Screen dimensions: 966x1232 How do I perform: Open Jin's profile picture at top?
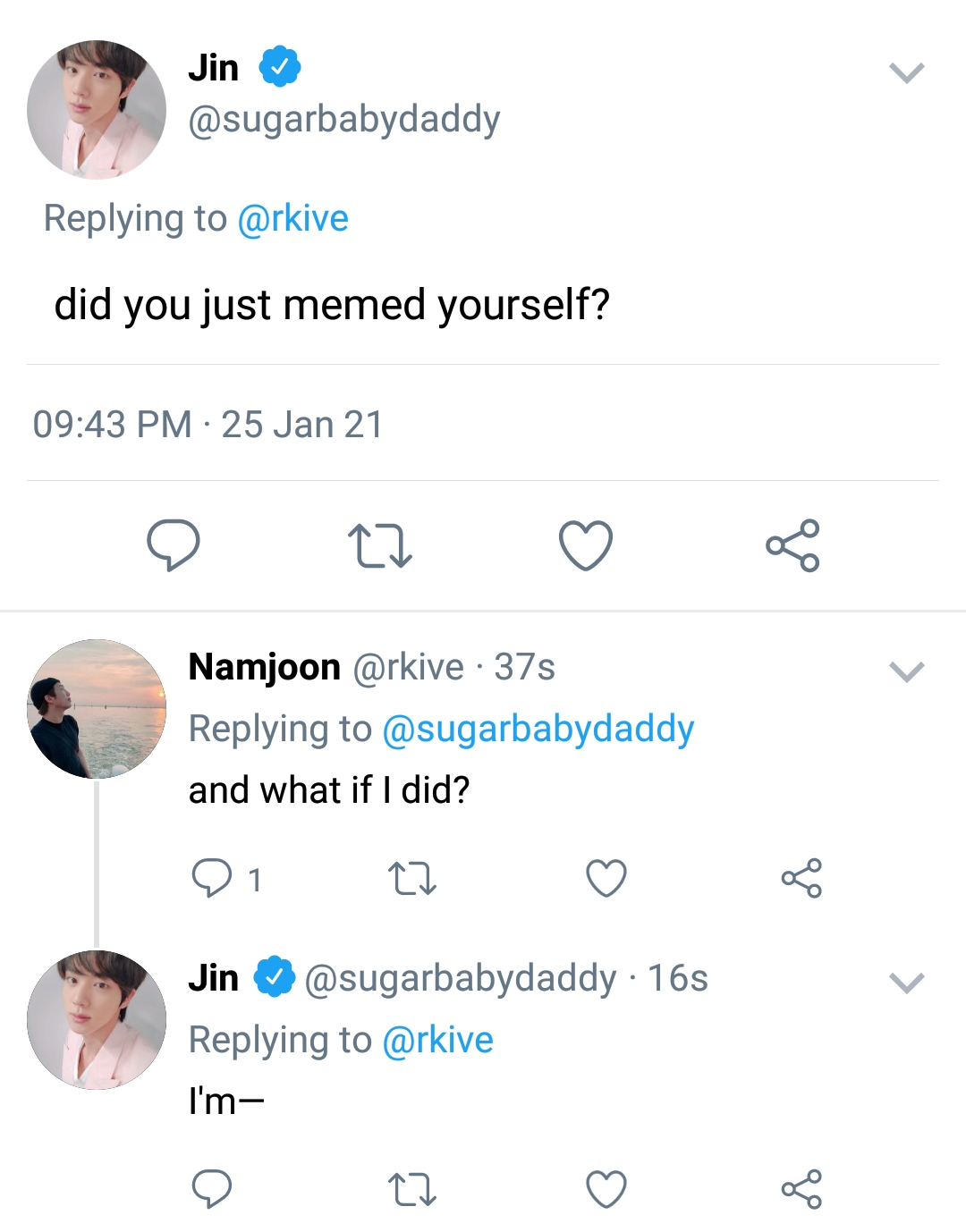coord(97,109)
